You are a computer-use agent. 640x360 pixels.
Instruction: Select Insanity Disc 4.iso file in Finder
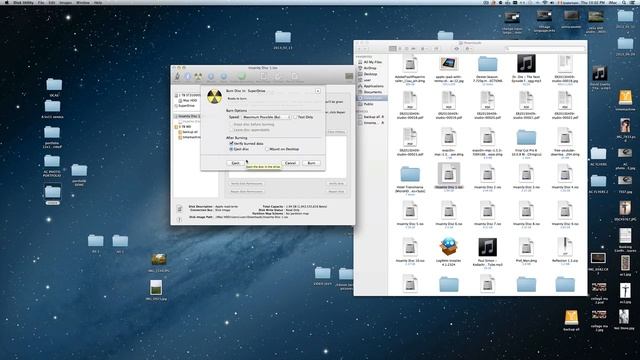[565, 176]
